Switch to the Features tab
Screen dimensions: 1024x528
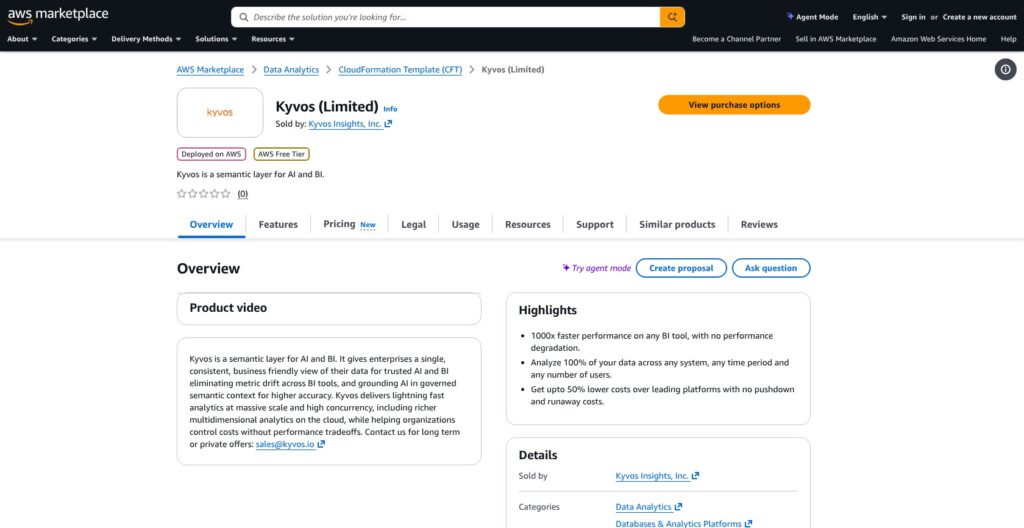click(278, 224)
